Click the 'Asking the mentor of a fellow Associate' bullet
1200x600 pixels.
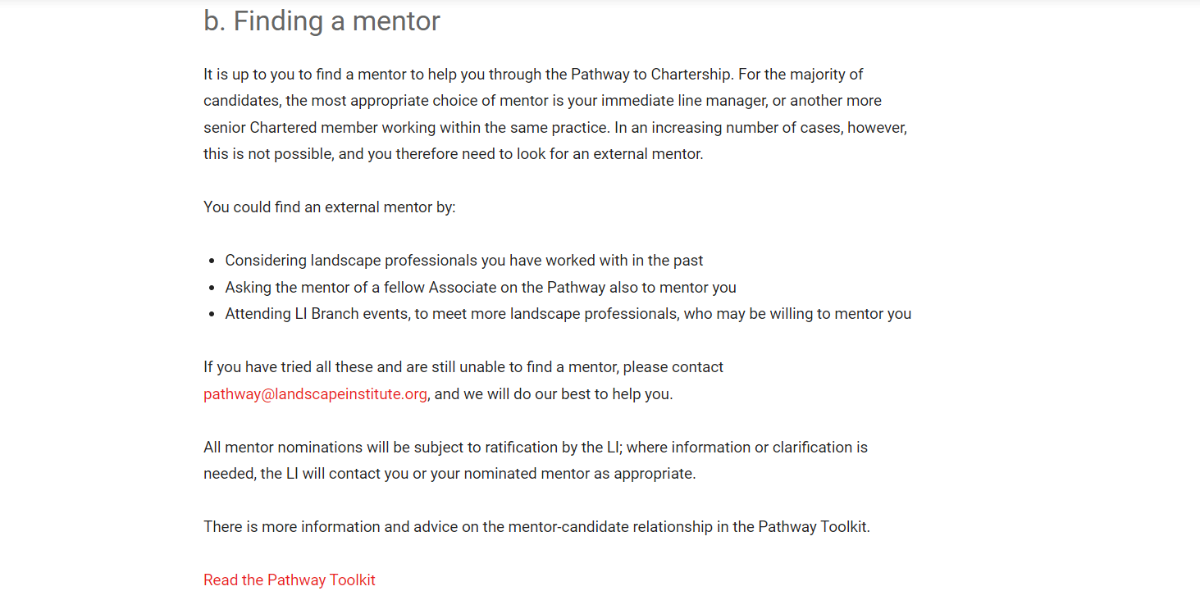(x=480, y=287)
